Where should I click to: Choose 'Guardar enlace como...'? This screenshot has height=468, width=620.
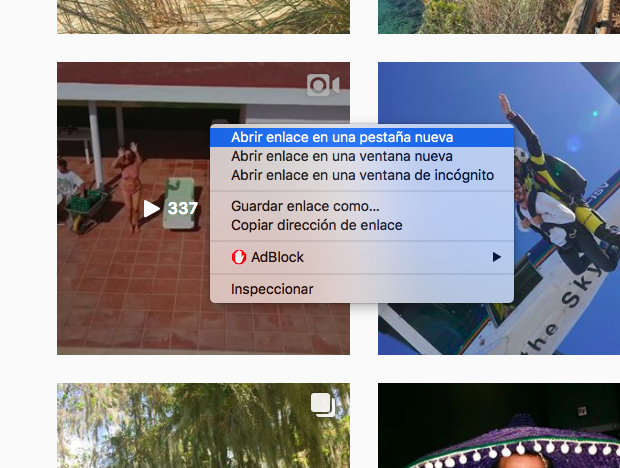[x=362, y=206]
